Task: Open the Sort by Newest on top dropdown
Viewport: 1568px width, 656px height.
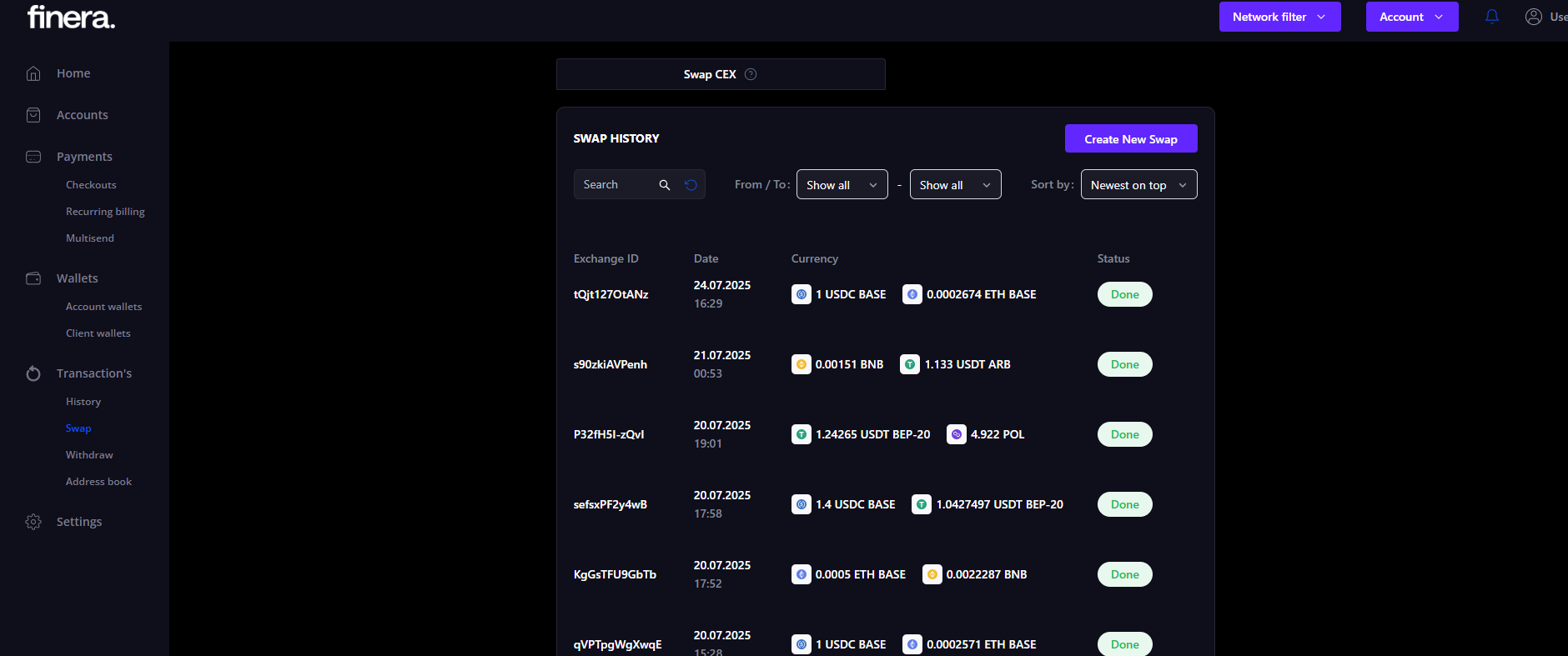Action: 1138,185
